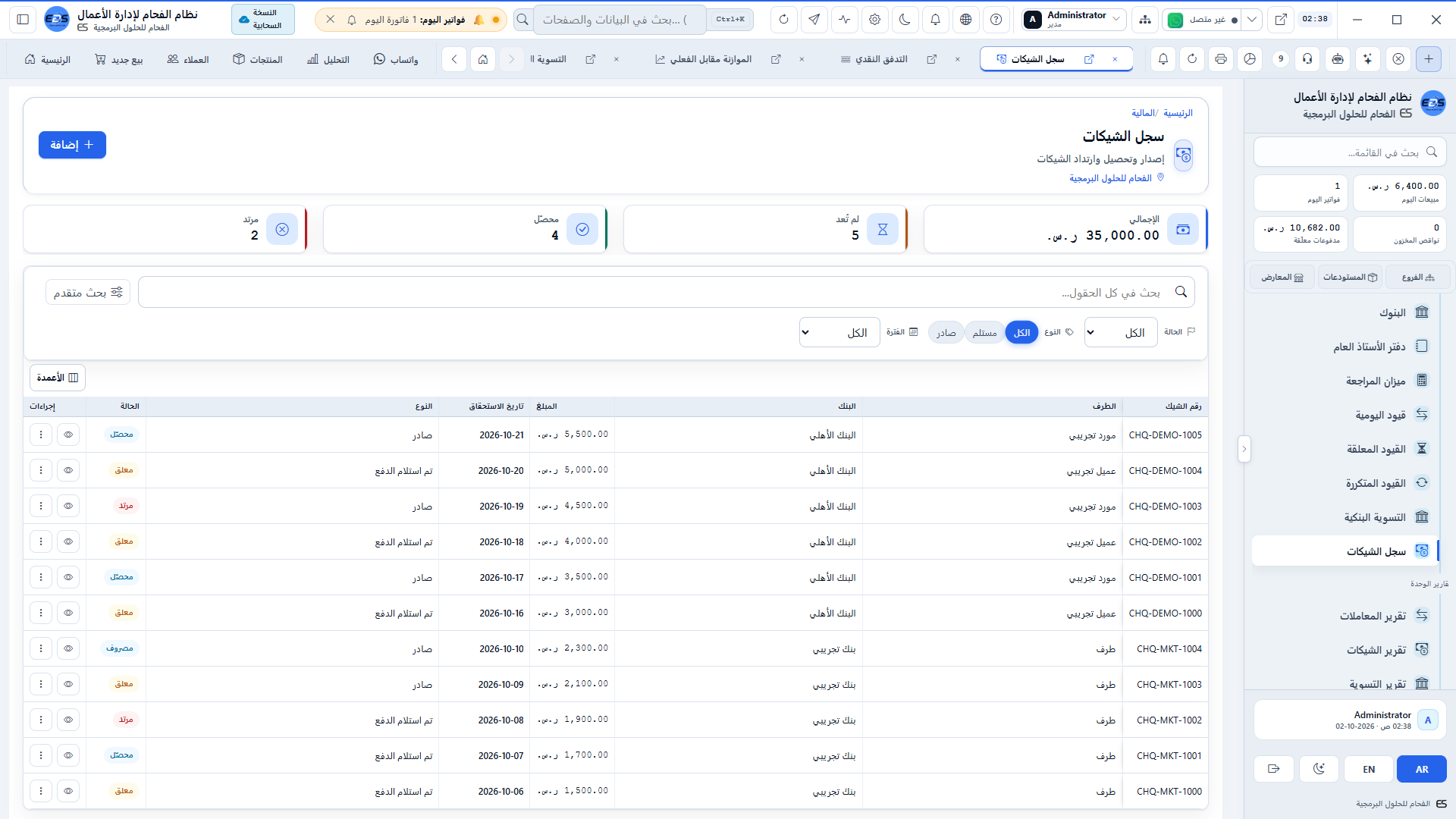Open the بحث متقدم advanced search

[88, 292]
